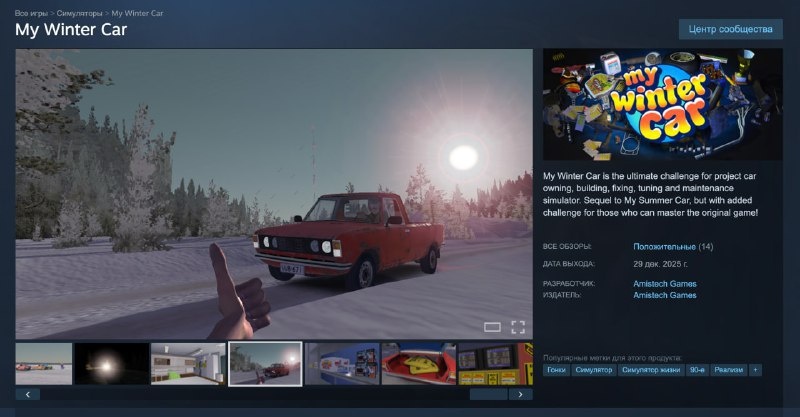Click the thumbnail strip scrollbar handle
This screenshot has width=800, height=417.
[488, 394]
